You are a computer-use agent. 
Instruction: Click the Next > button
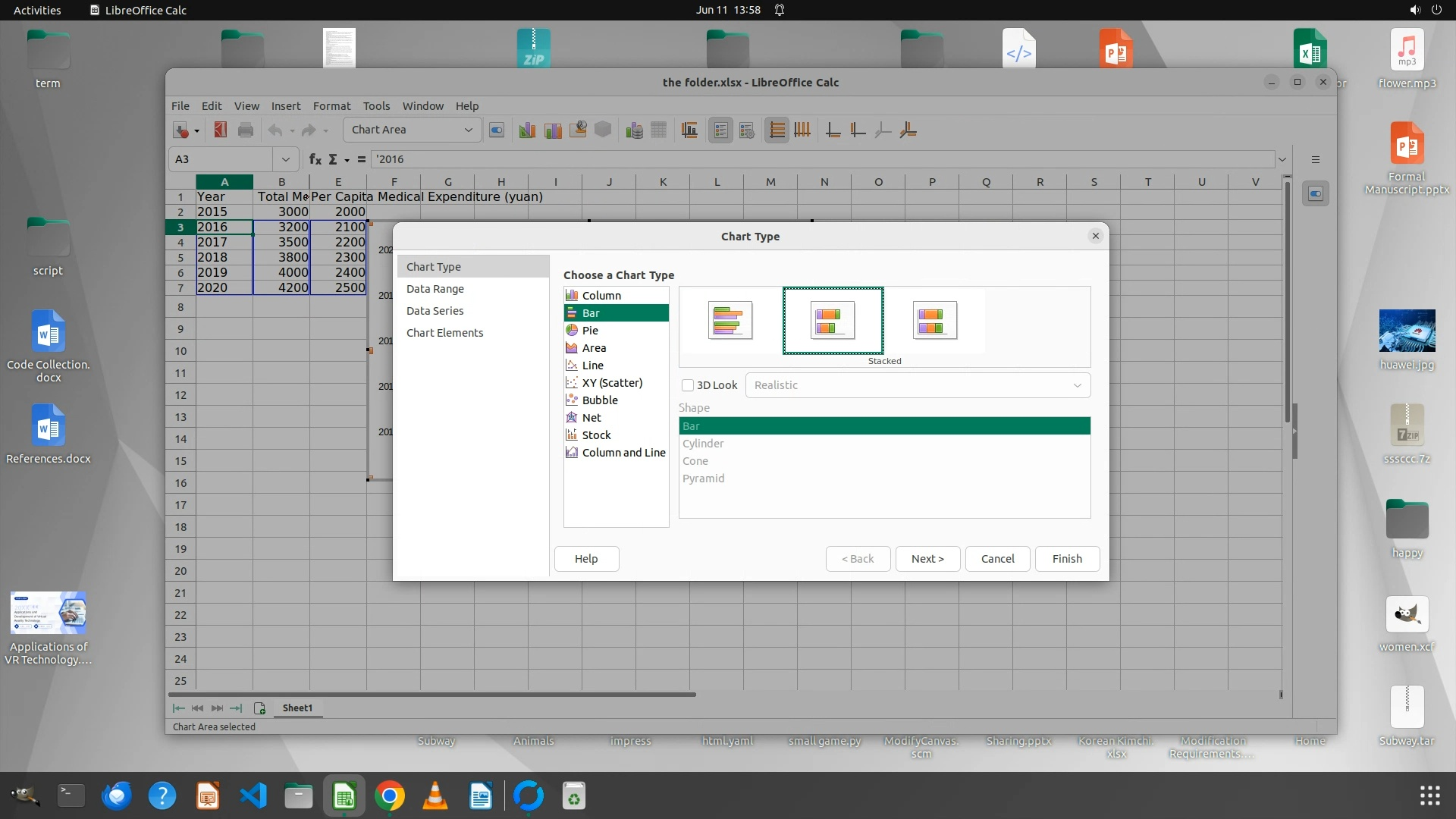tap(927, 559)
